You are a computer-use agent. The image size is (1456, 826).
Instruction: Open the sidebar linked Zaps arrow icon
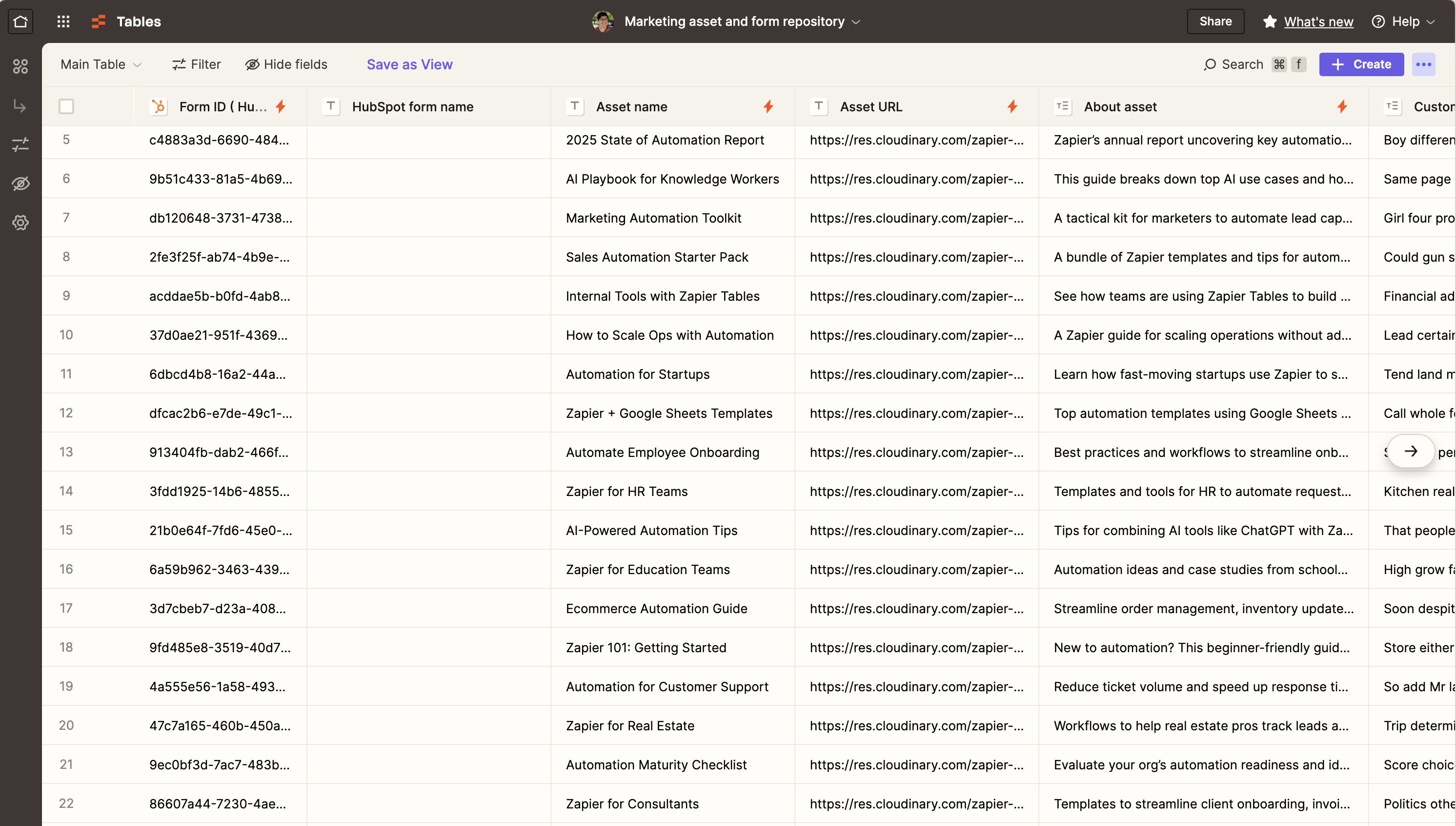pyautogui.click(x=20, y=106)
